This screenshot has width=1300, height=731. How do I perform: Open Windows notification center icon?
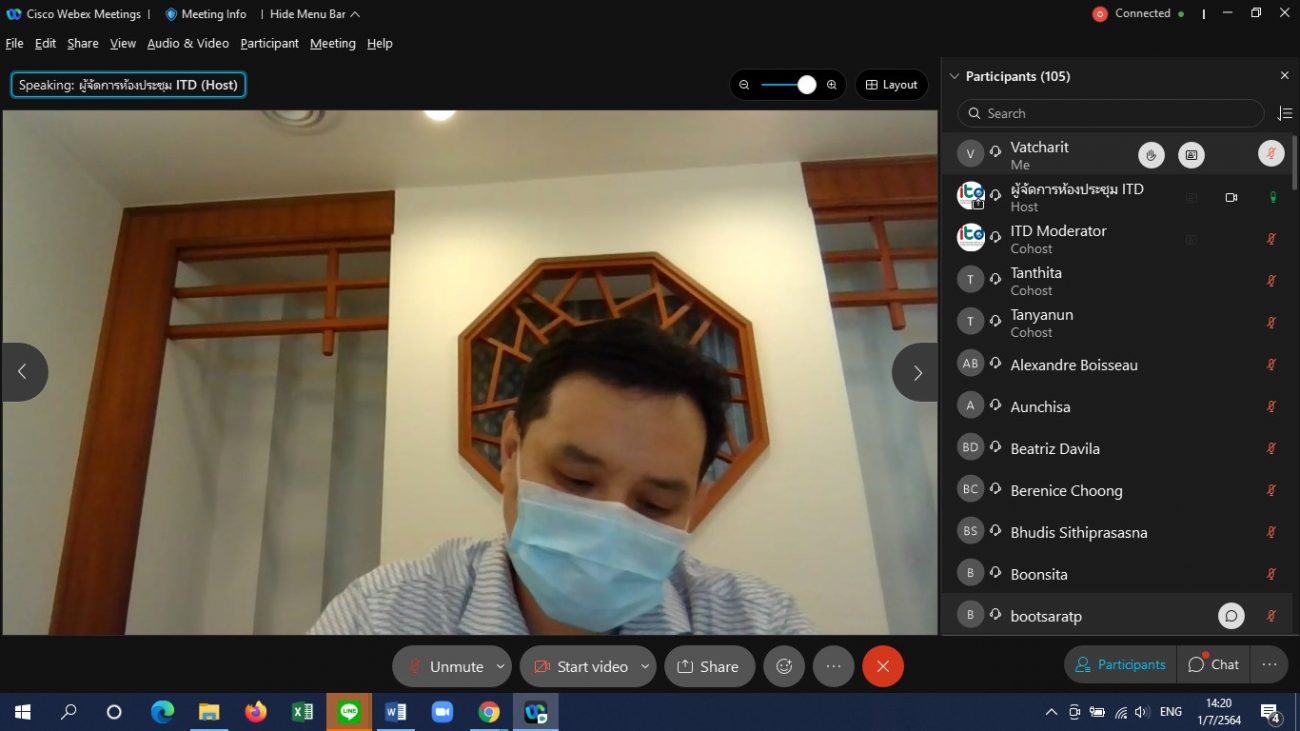pos(1271,713)
